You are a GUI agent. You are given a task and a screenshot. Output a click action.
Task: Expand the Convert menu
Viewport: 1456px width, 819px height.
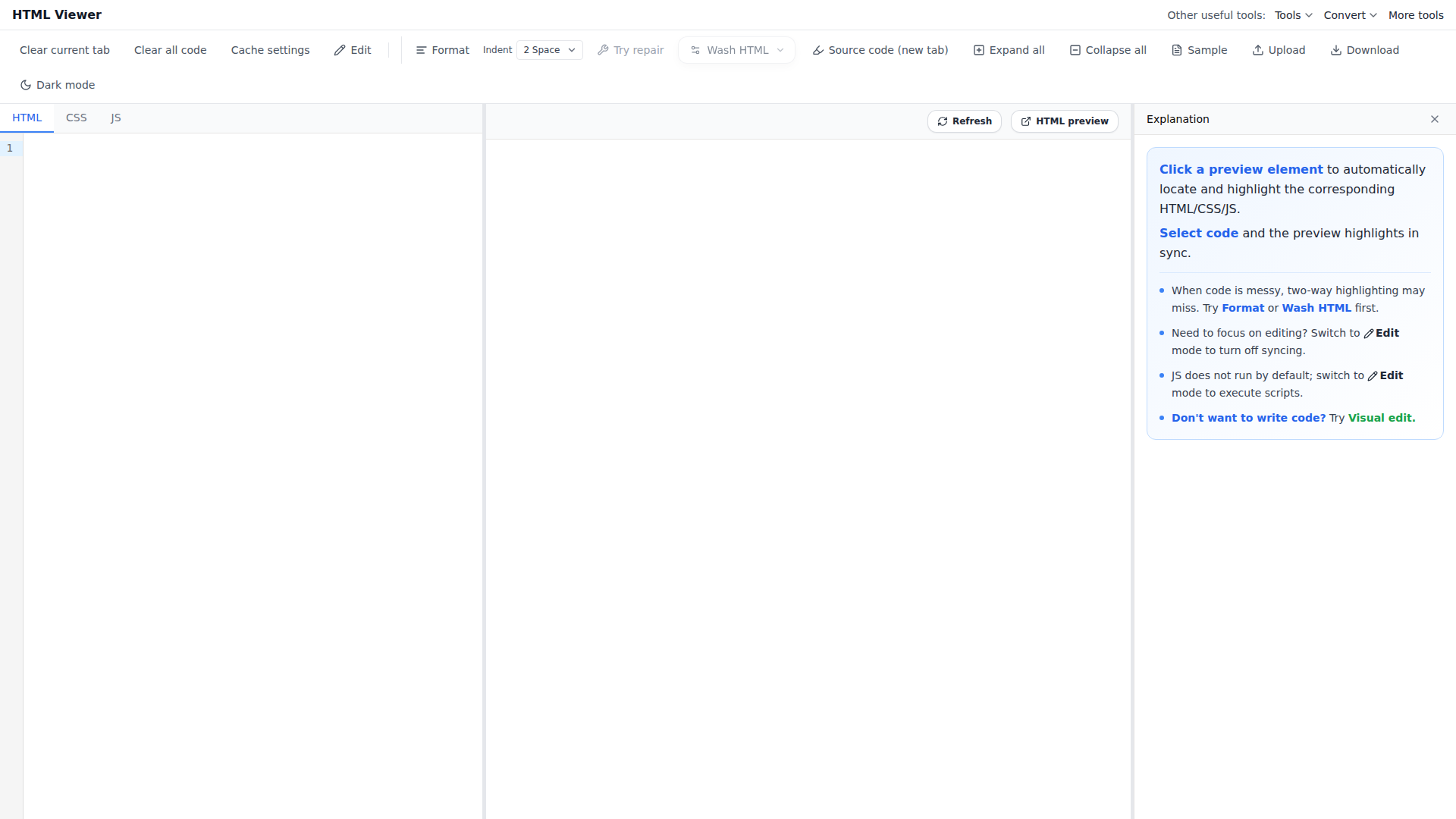click(x=1351, y=15)
